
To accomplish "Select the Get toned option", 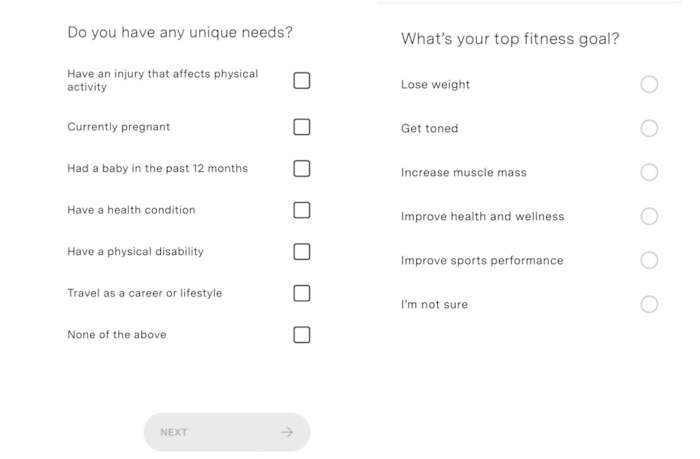I will (x=649, y=128).
